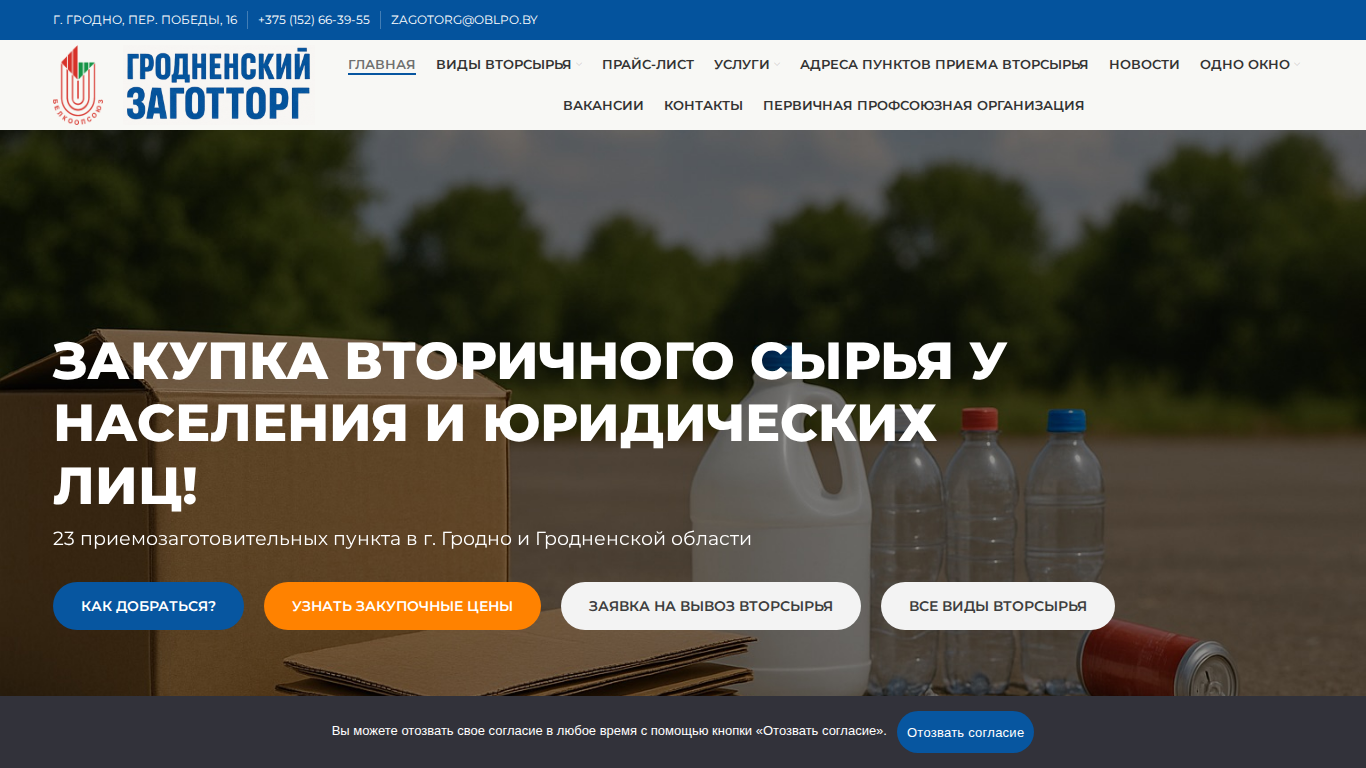Click the Как добраться? button
The height and width of the screenshot is (768, 1366).
click(x=148, y=606)
